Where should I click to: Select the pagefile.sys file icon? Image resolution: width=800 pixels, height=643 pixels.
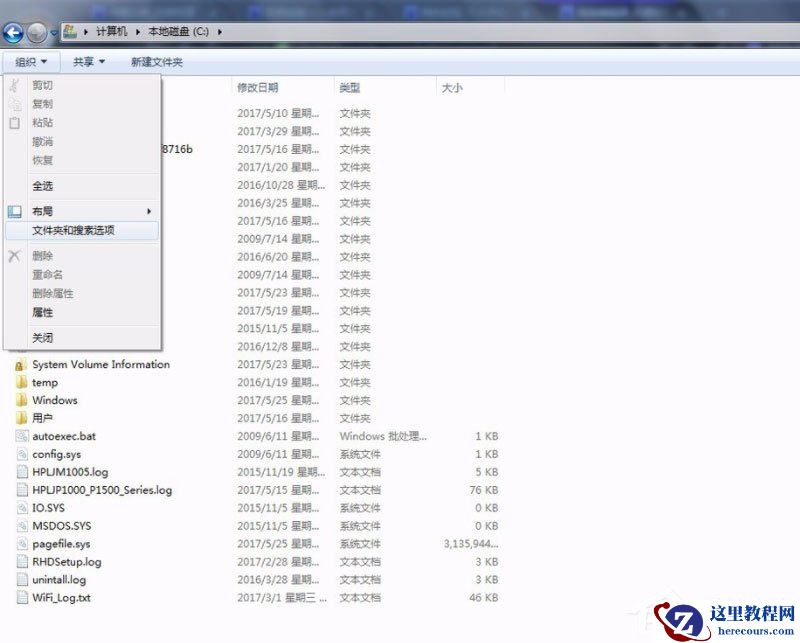pos(22,543)
